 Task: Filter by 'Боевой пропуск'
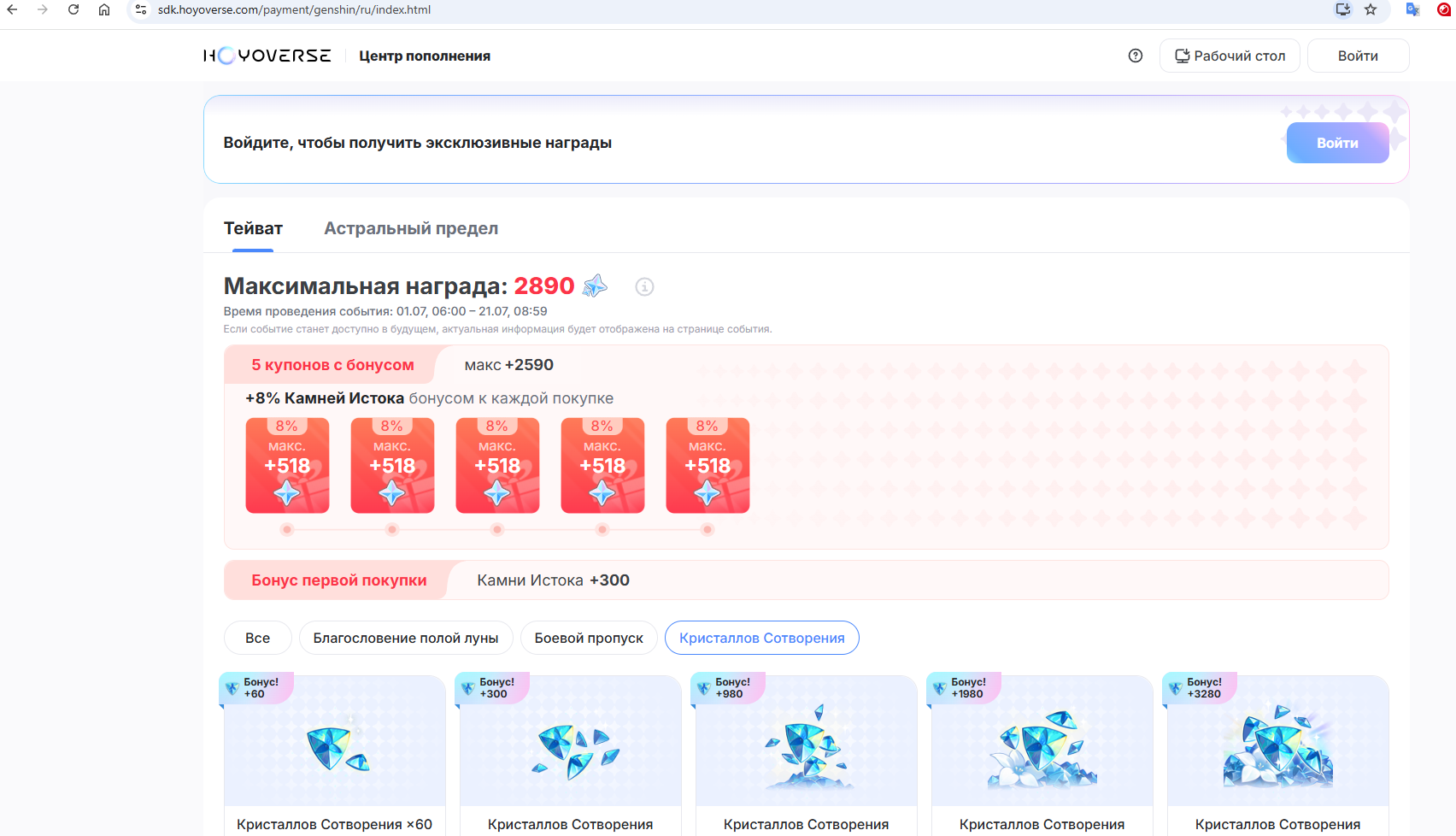click(x=589, y=638)
